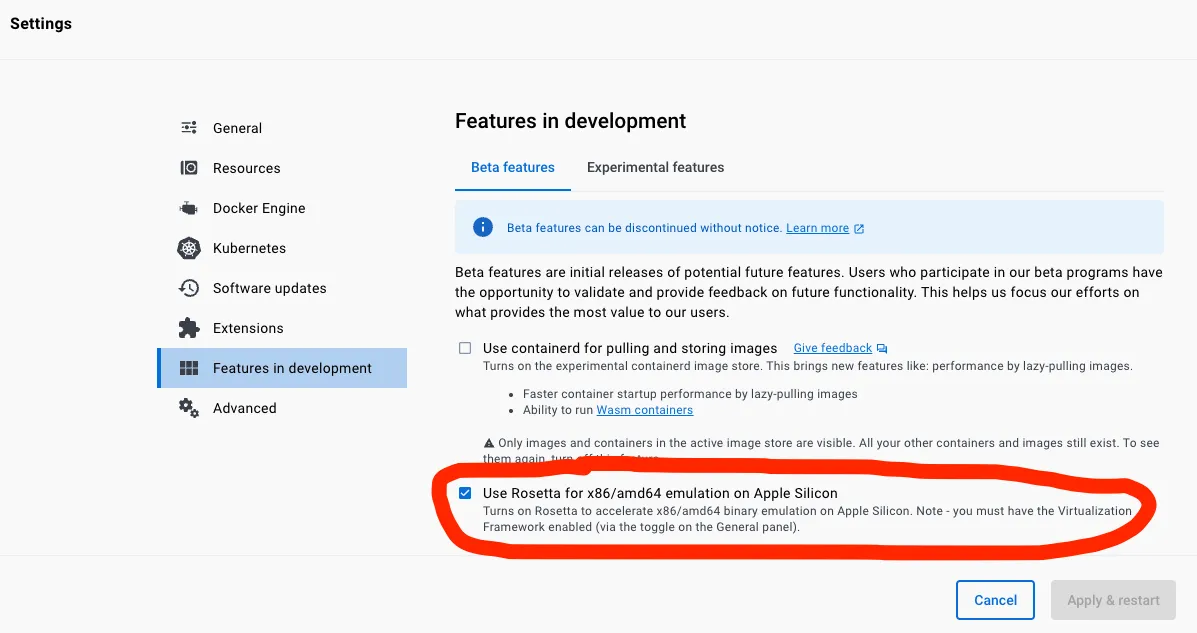
Task: Uncheck Use Rosetta for x86/amd64 emulation
Action: tap(465, 493)
